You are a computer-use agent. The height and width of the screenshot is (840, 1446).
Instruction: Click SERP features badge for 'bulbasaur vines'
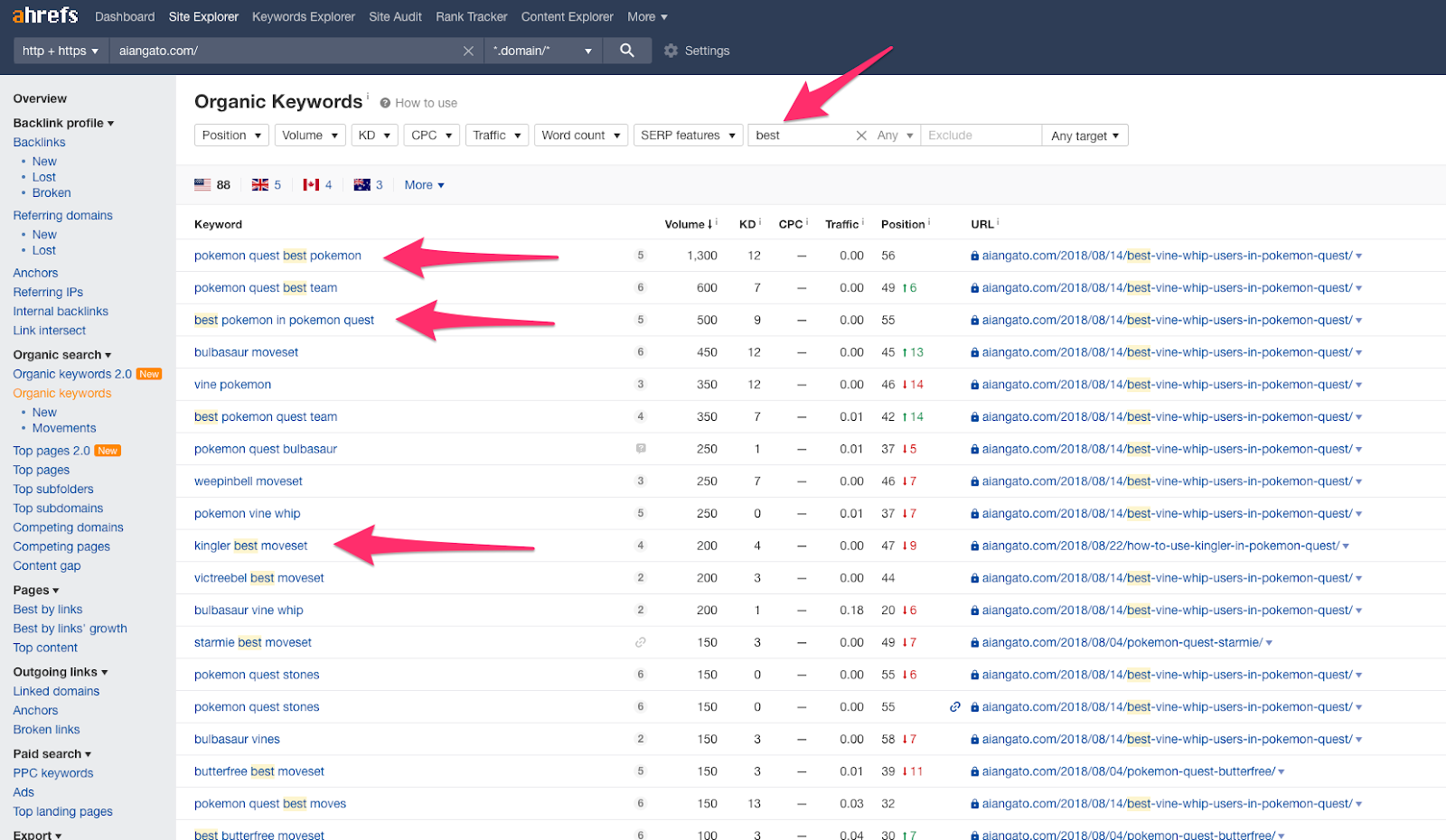point(641,739)
